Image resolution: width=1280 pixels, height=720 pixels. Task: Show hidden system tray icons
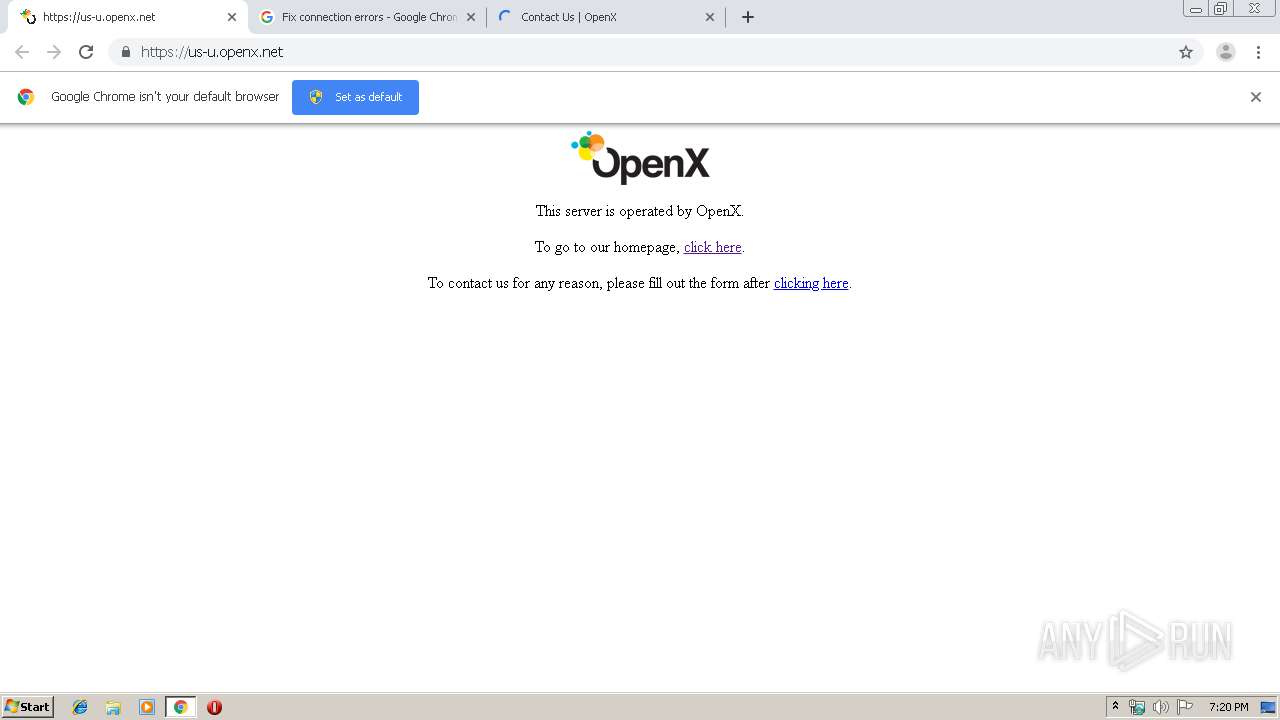1116,707
